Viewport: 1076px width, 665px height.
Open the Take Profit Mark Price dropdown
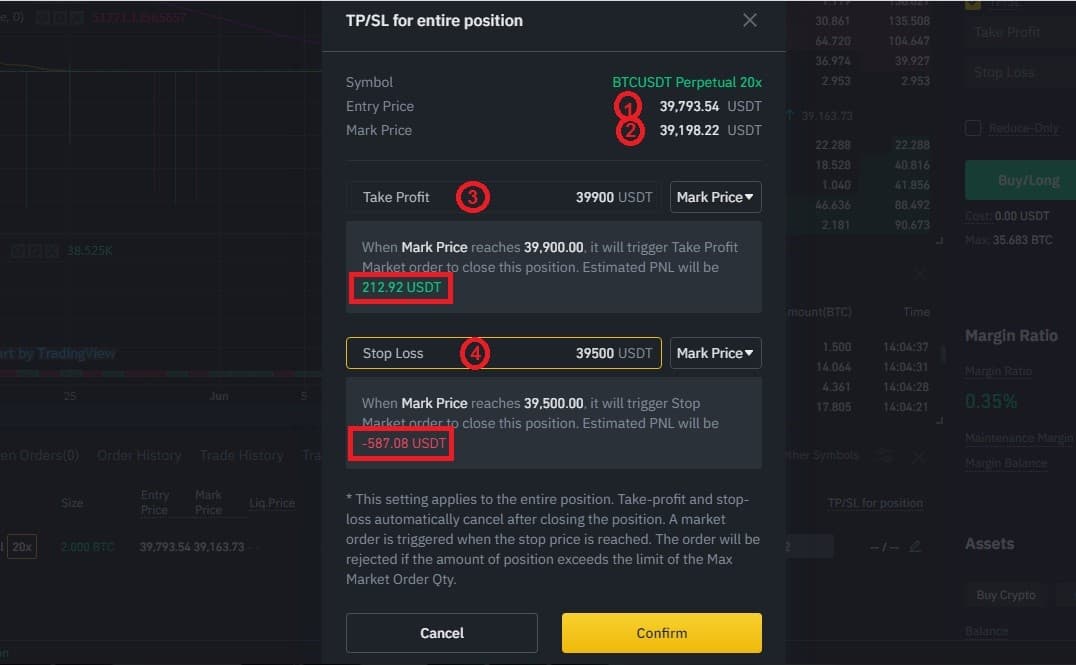click(715, 197)
